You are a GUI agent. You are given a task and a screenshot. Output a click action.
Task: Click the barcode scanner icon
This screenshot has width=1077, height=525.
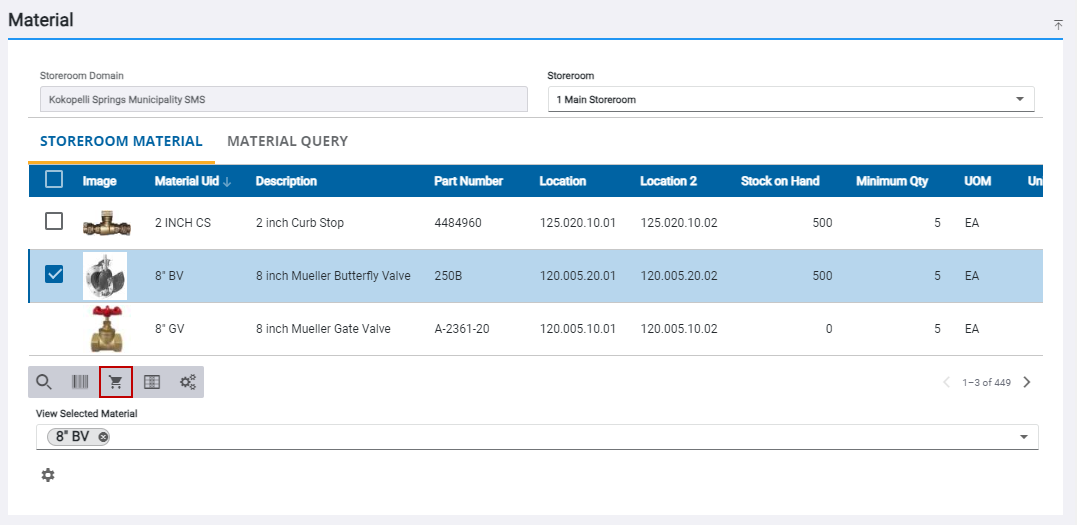[x=80, y=382]
